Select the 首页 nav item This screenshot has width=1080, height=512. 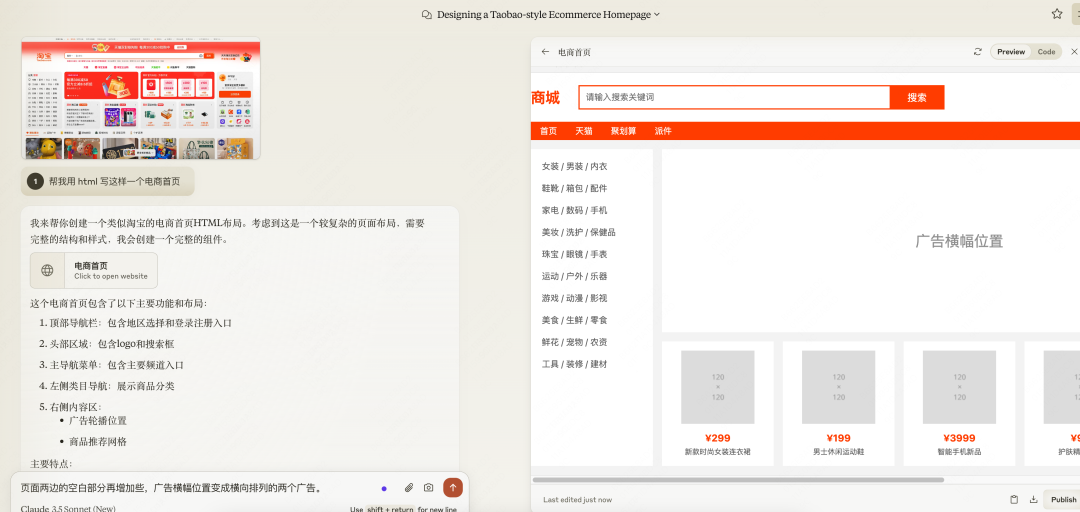[x=548, y=131]
